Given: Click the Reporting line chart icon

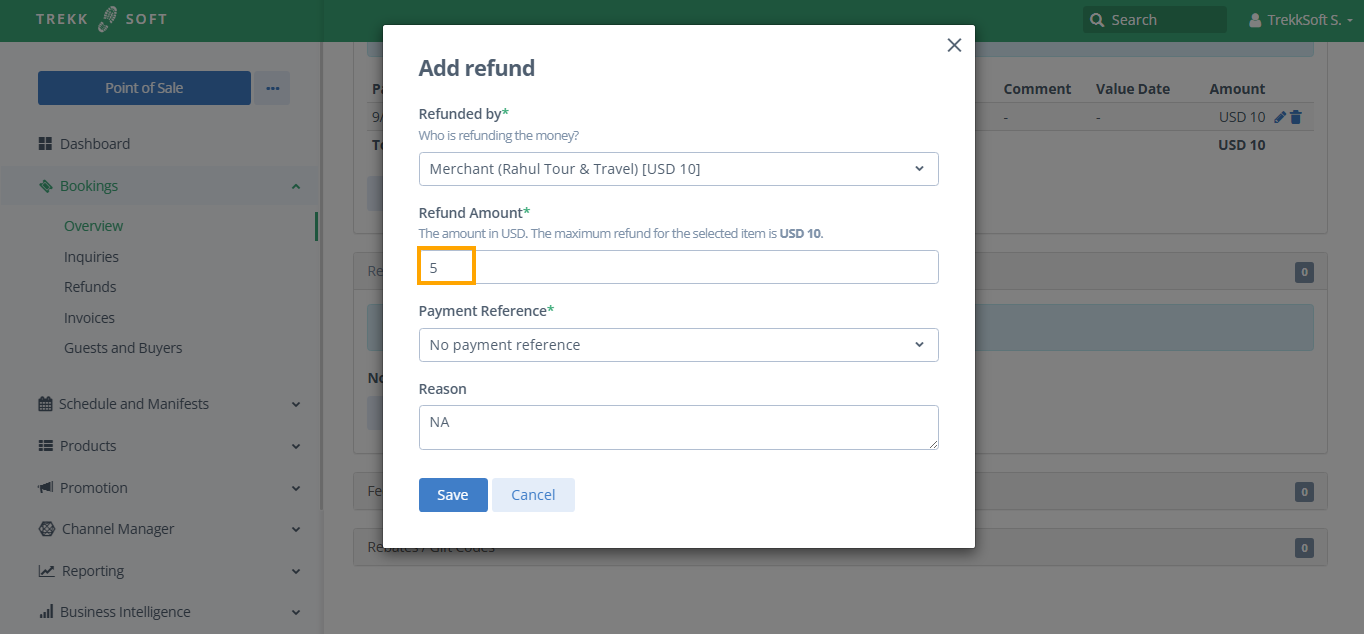Looking at the screenshot, I should click(46, 571).
